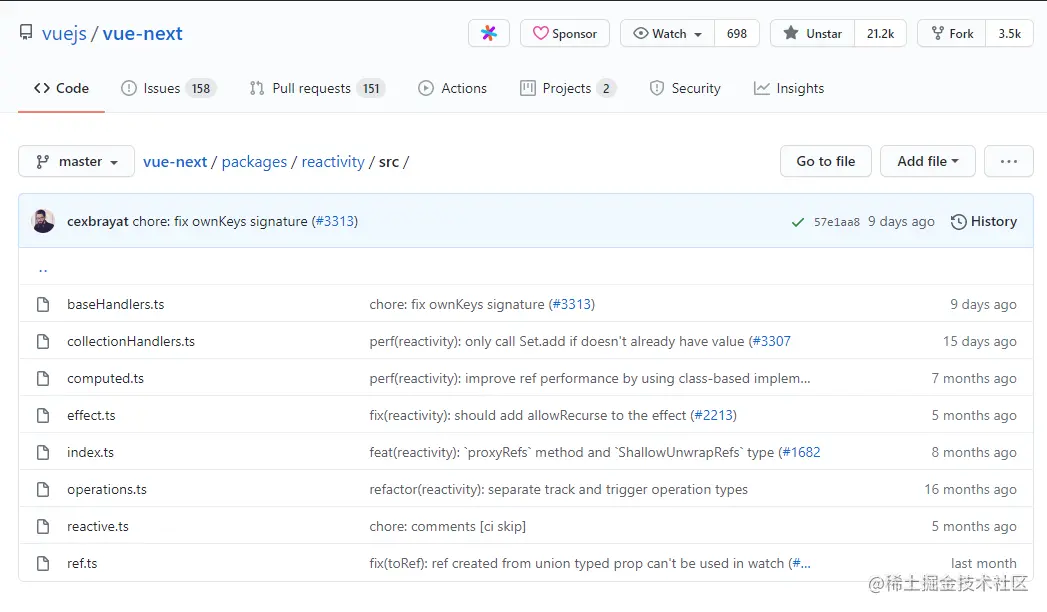Click the green commit status checkmark
Screen dimensions: 1047x612
(x=797, y=222)
